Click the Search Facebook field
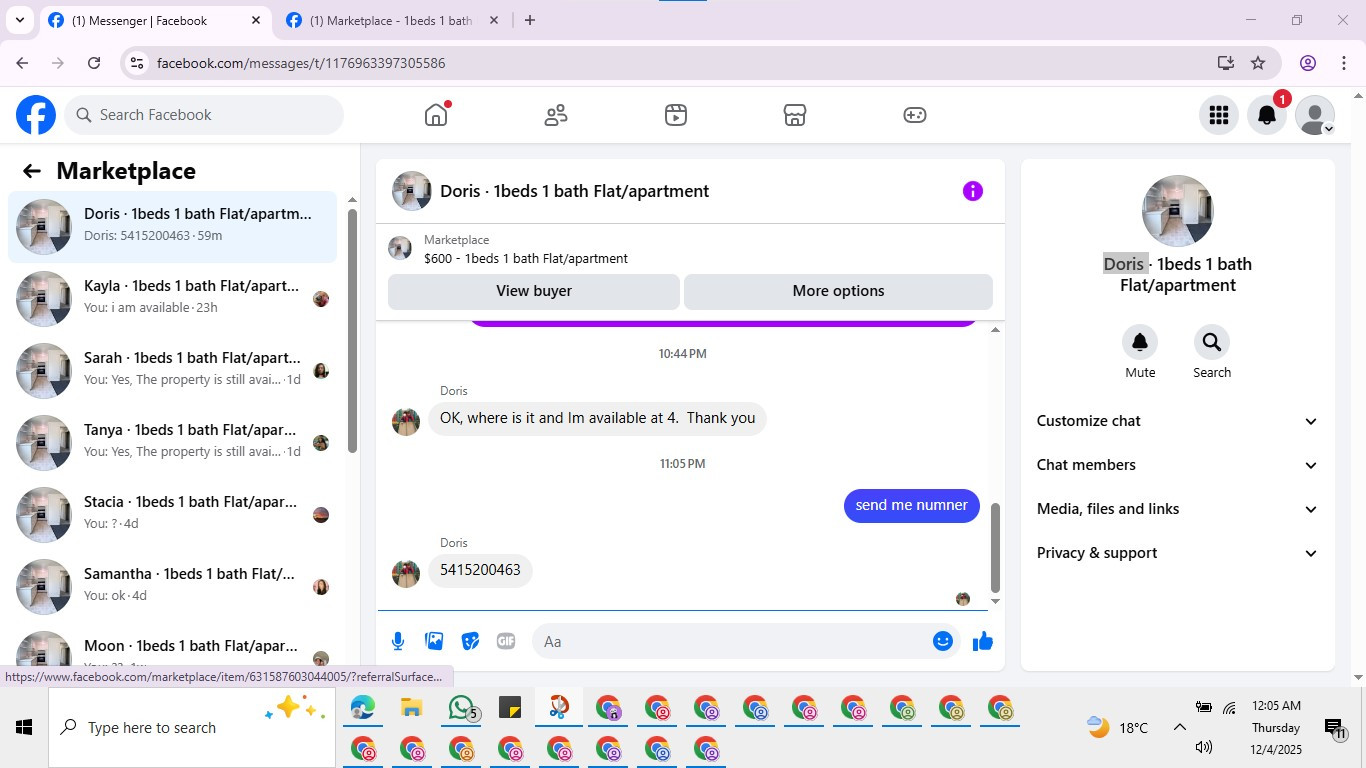 coord(204,115)
